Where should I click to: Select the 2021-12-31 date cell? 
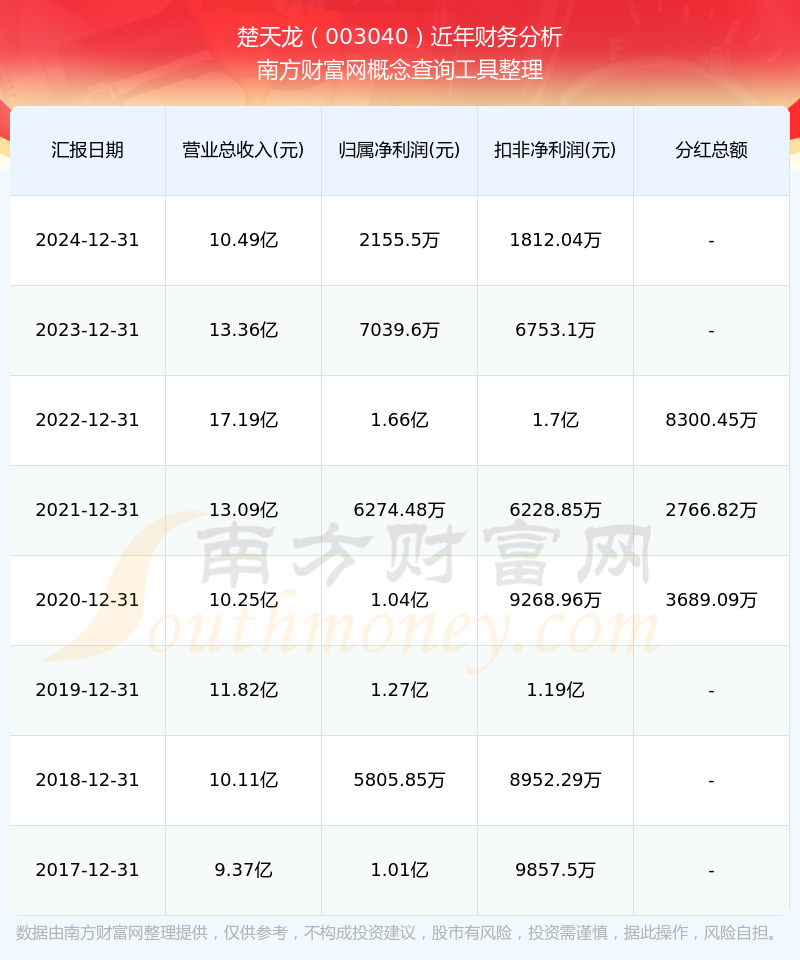pyautogui.click(x=88, y=510)
